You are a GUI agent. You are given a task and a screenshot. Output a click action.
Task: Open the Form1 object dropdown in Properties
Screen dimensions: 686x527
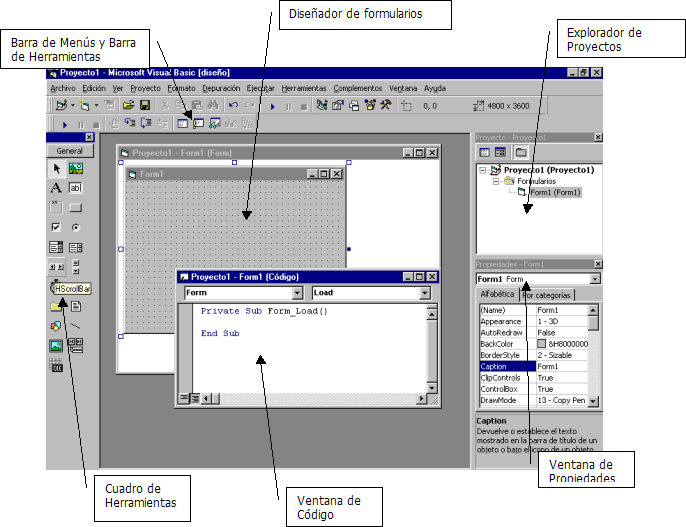point(595,279)
